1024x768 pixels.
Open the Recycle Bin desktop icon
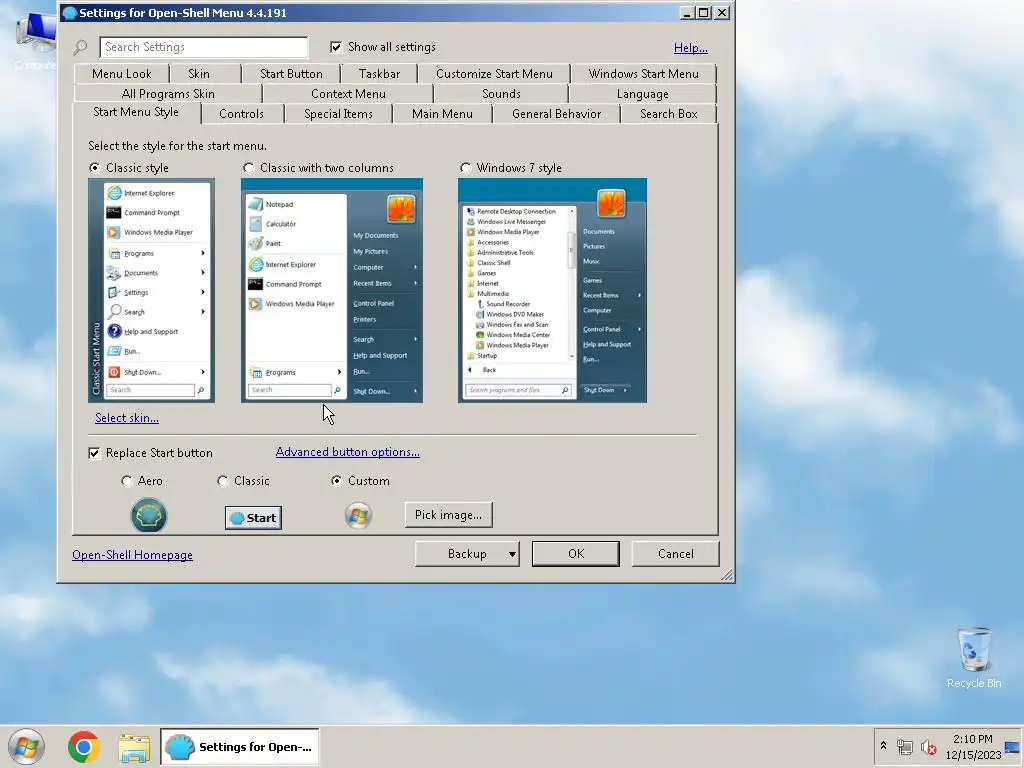coord(974,658)
